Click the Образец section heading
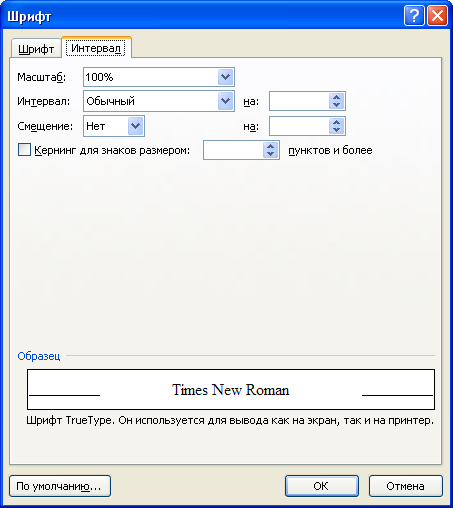 [39, 356]
